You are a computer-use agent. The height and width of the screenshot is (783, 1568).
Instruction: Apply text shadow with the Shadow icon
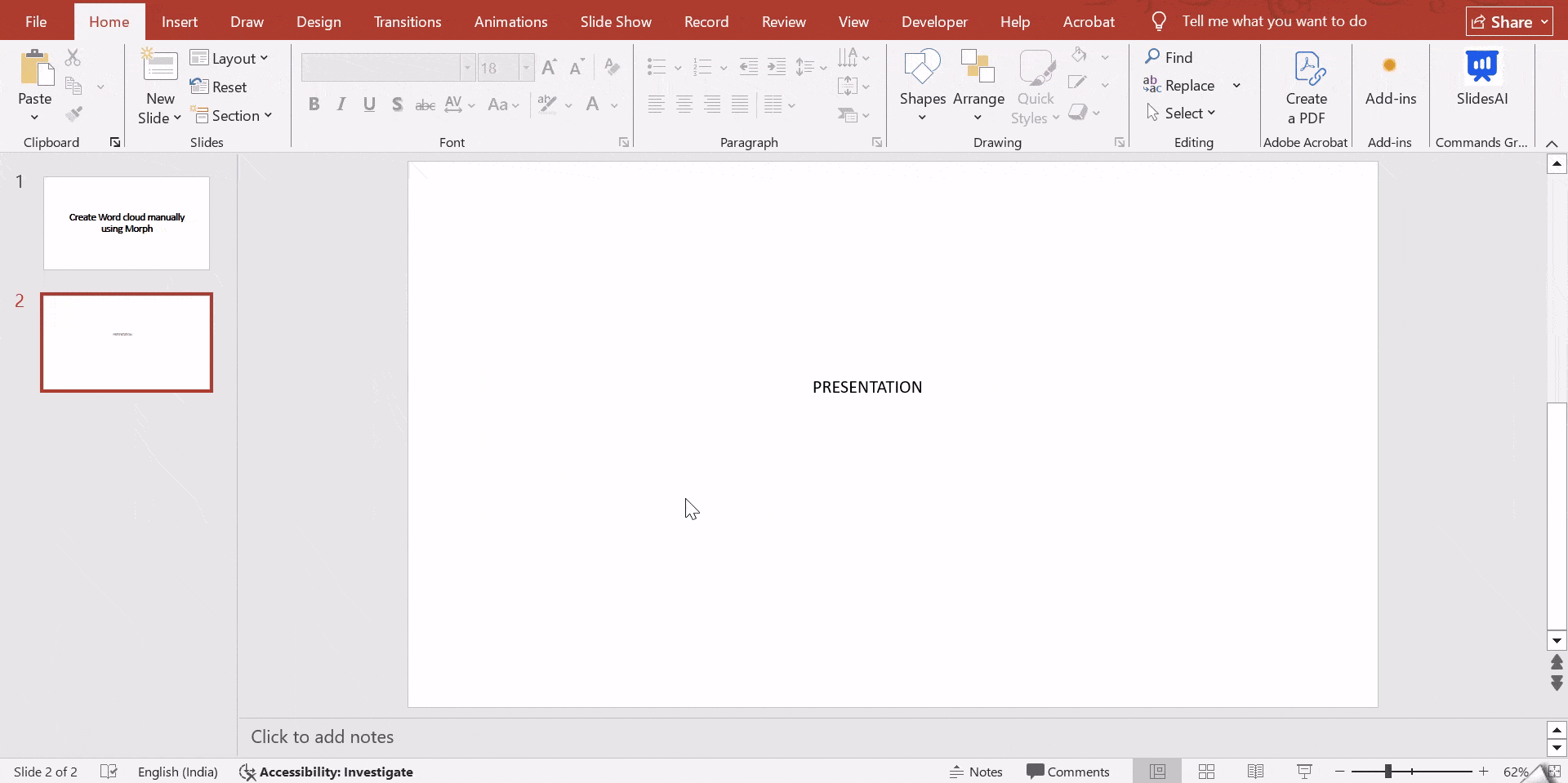[x=398, y=105]
